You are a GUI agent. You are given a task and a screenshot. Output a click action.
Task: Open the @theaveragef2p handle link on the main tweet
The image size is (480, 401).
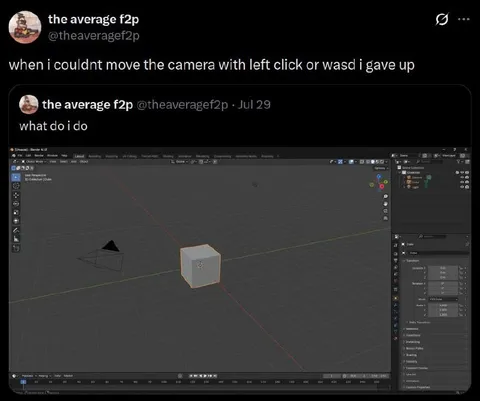tap(94, 35)
